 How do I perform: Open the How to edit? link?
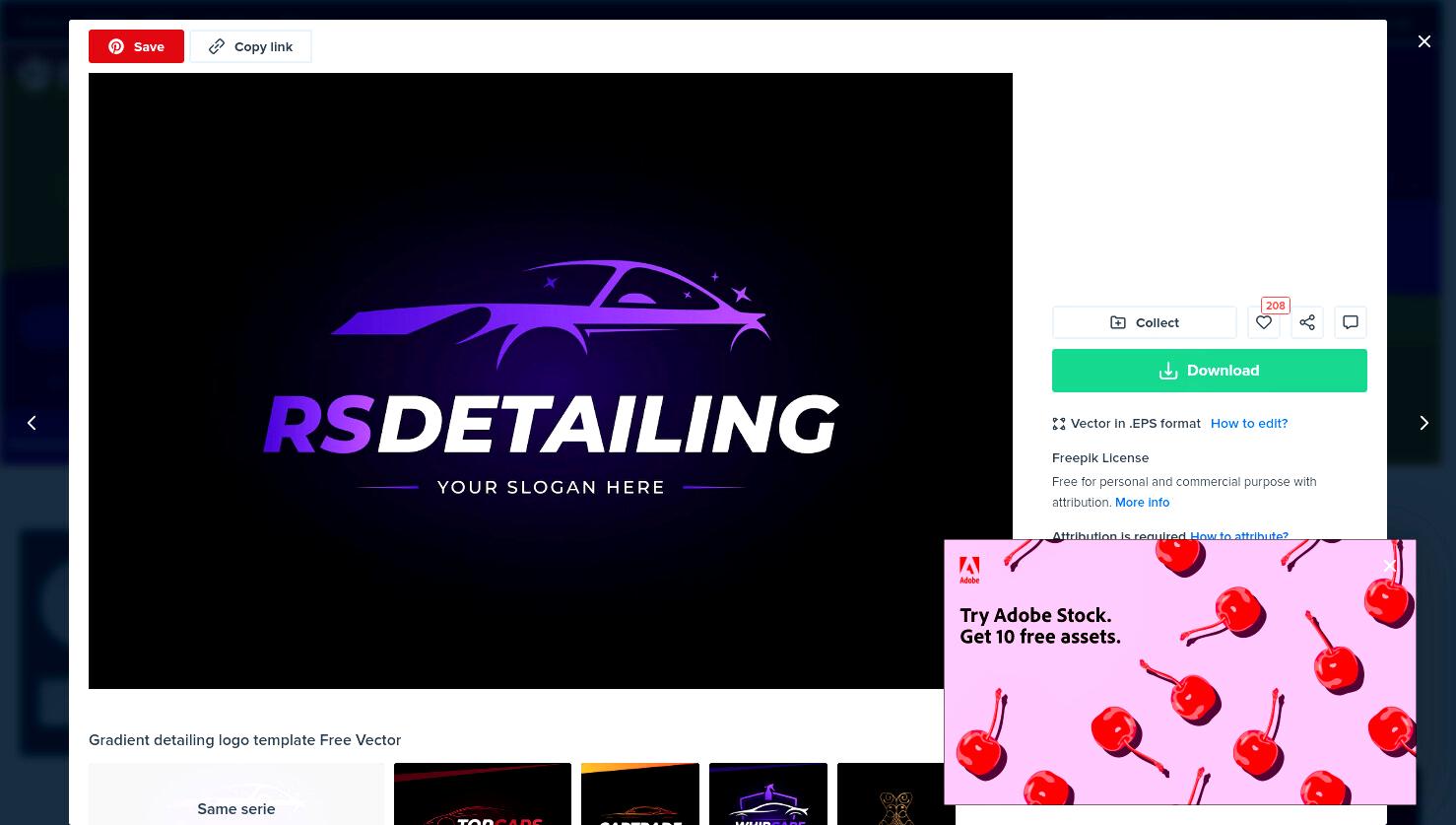click(x=1249, y=423)
